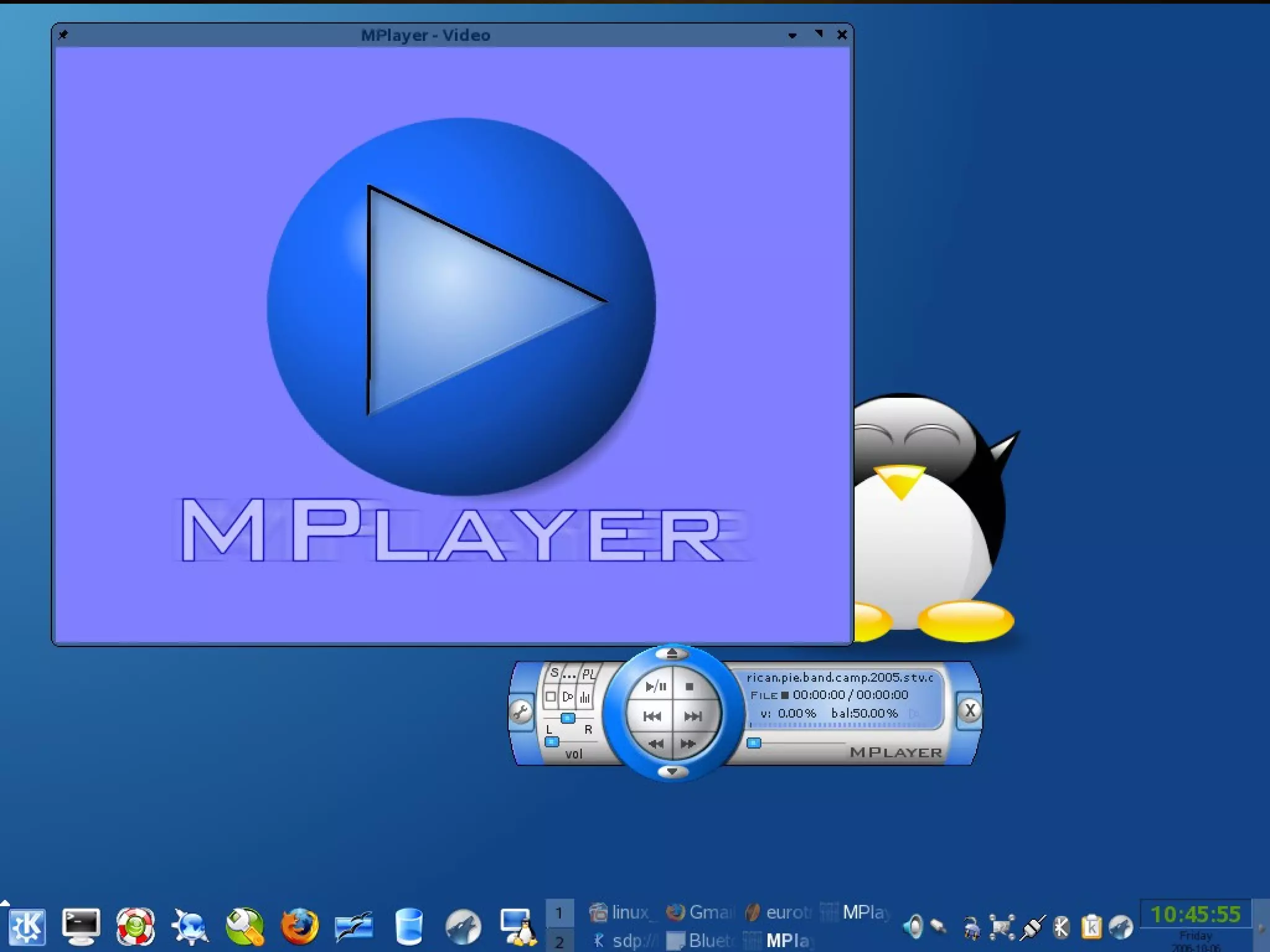The width and height of the screenshot is (1270, 952).
Task: Click the MPlayer logo video area
Action: tap(453, 345)
